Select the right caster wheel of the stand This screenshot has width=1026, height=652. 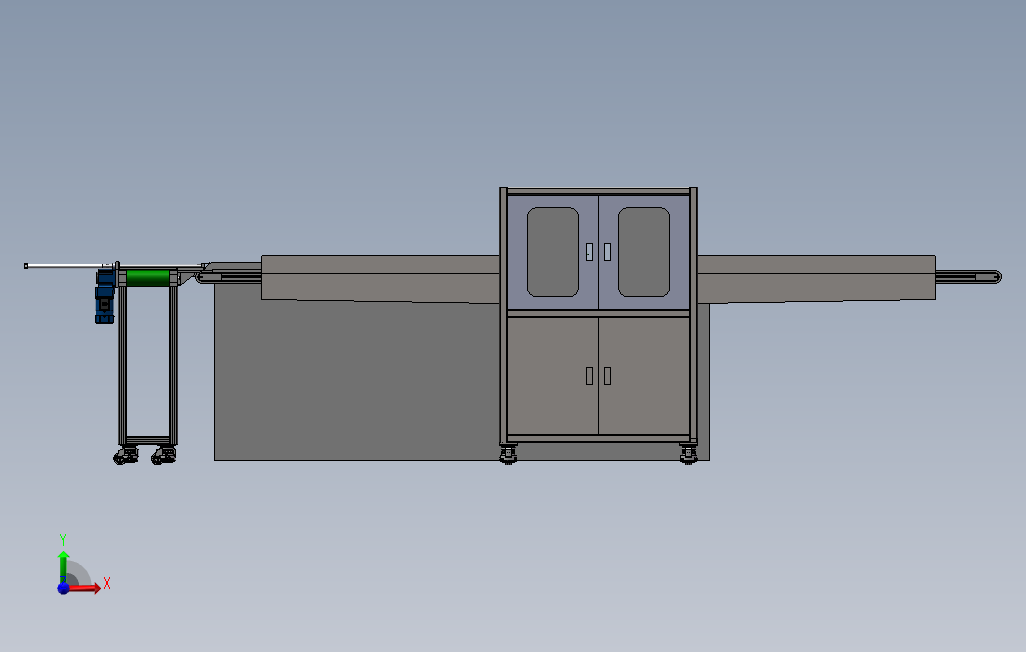point(164,455)
